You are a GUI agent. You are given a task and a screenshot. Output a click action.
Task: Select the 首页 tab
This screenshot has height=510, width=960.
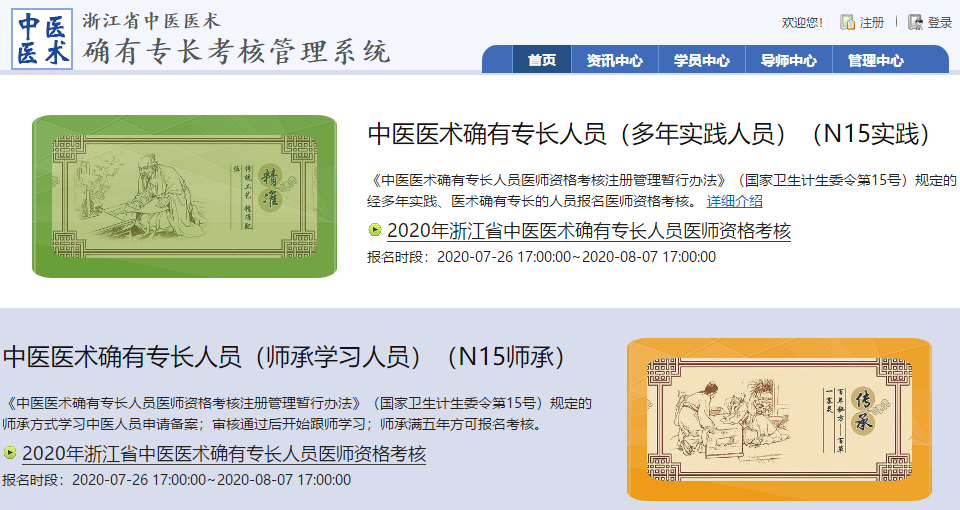[542, 59]
